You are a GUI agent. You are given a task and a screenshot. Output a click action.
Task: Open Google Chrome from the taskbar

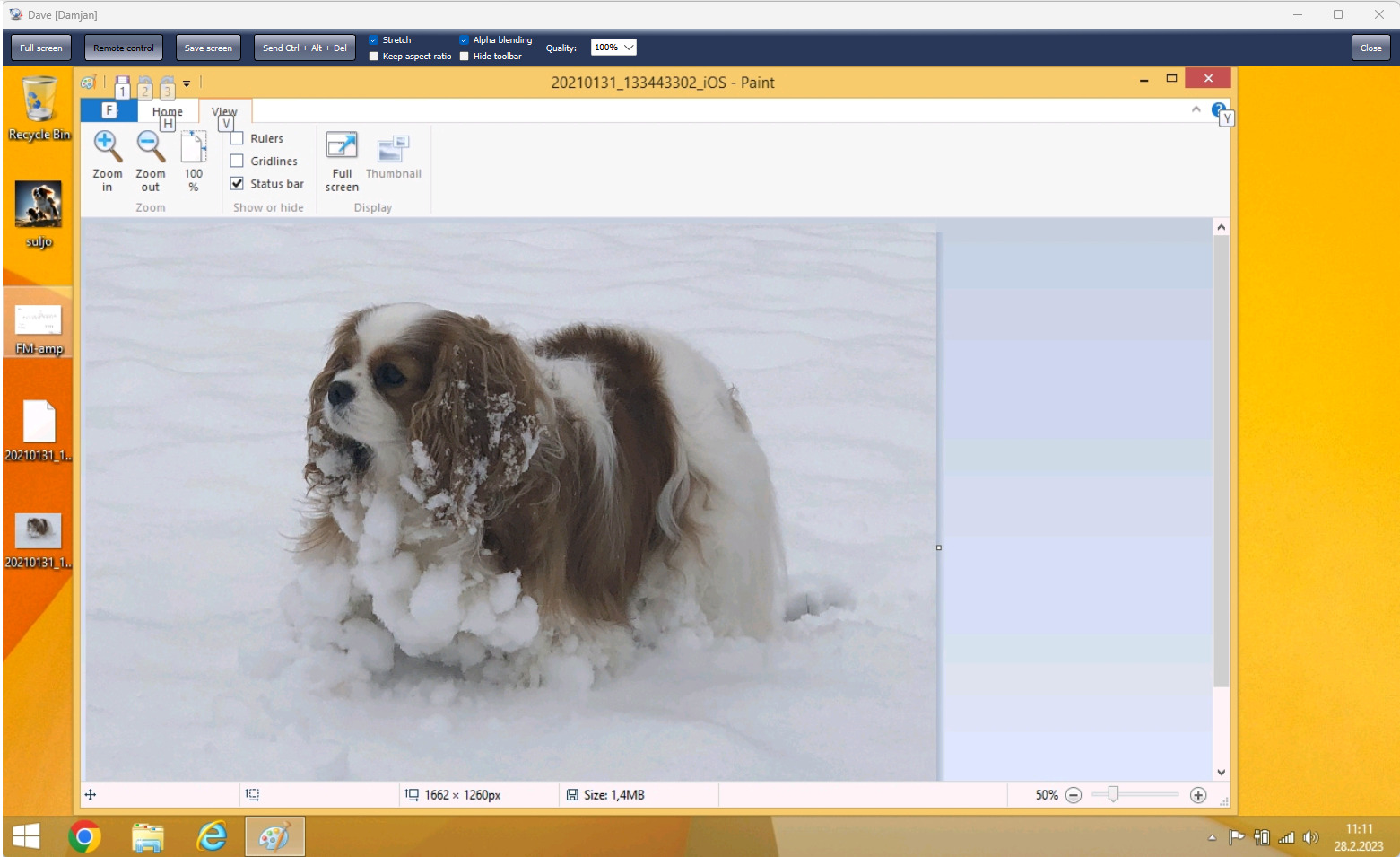pyautogui.click(x=84, y=837)
